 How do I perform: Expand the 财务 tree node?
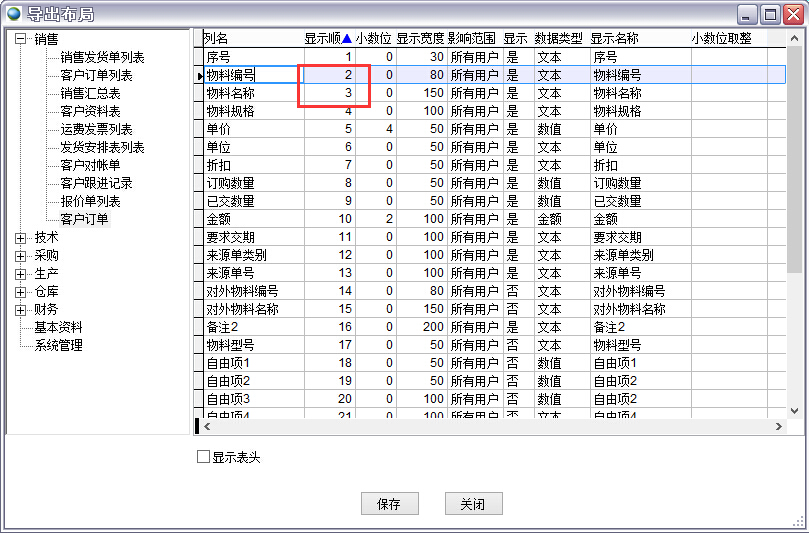click(x=21, y=309)
